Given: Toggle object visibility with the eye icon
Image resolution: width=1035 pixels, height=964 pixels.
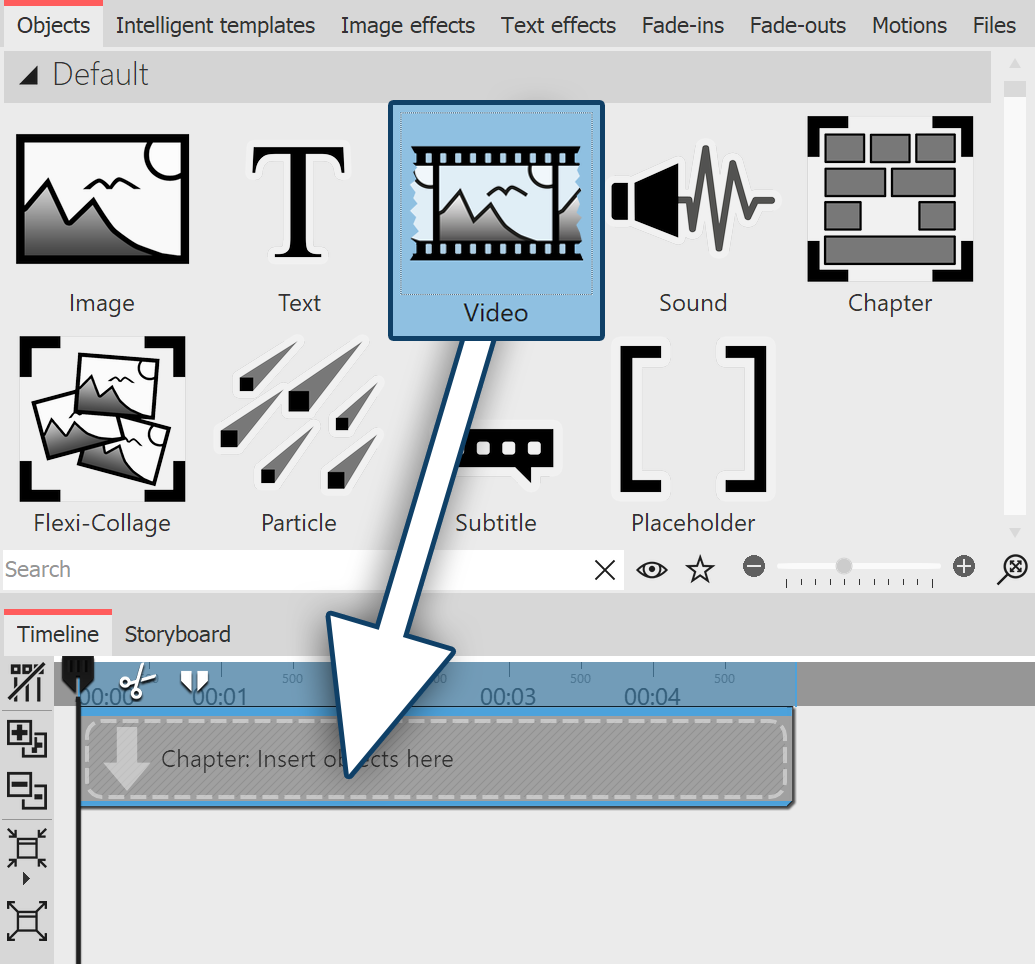Looking at the screenshot, I should [652, 569].
